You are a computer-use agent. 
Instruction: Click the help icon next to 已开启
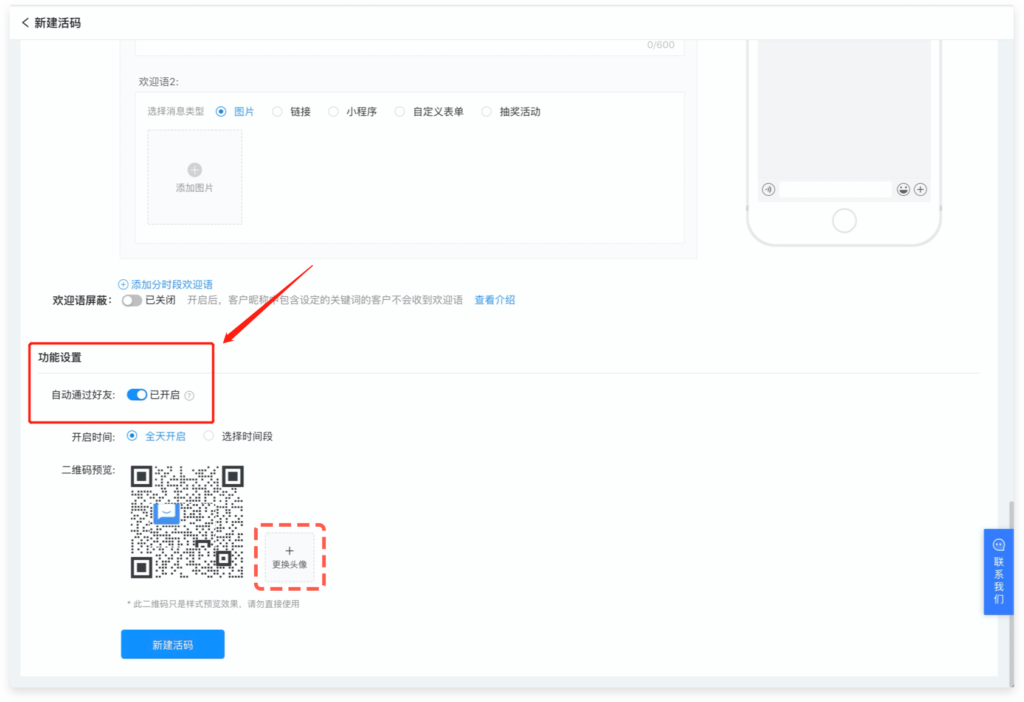pos(189,396)
